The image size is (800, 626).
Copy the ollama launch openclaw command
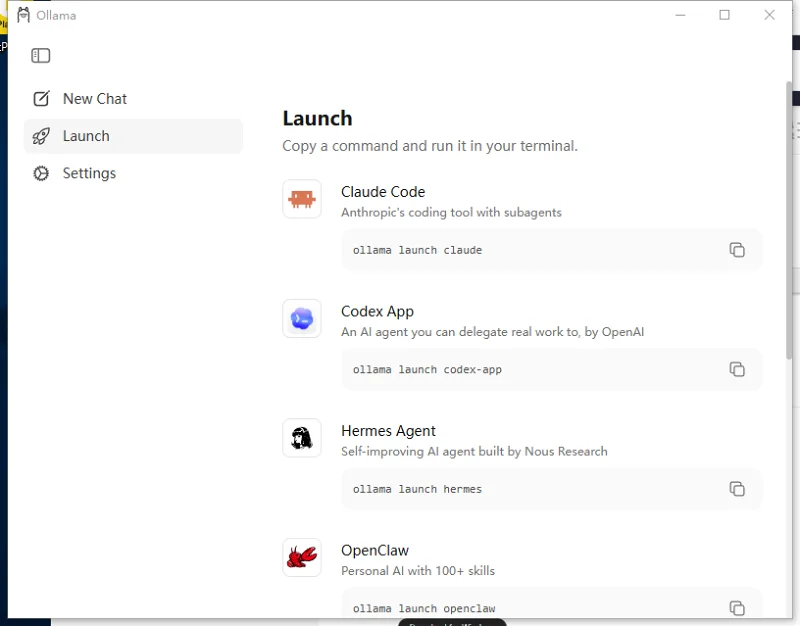coord(737,608)
